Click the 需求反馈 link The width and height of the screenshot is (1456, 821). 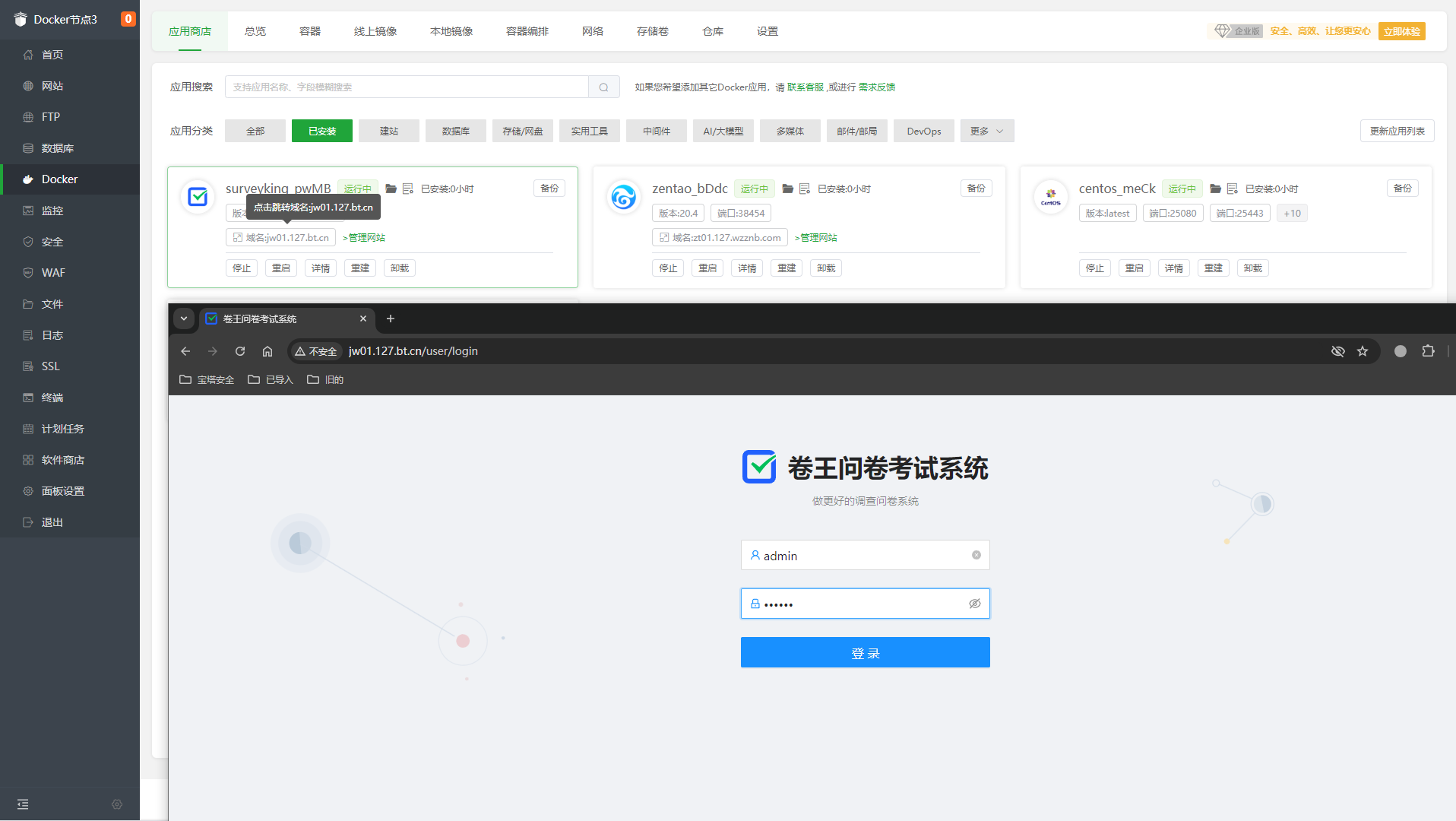[x=877, y=87]
